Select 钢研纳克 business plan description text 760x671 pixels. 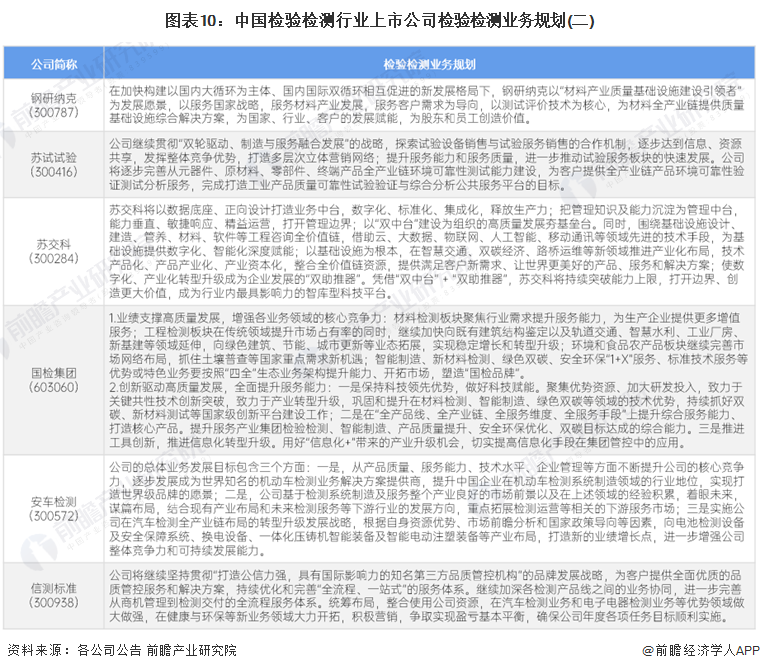pos(427,105)
